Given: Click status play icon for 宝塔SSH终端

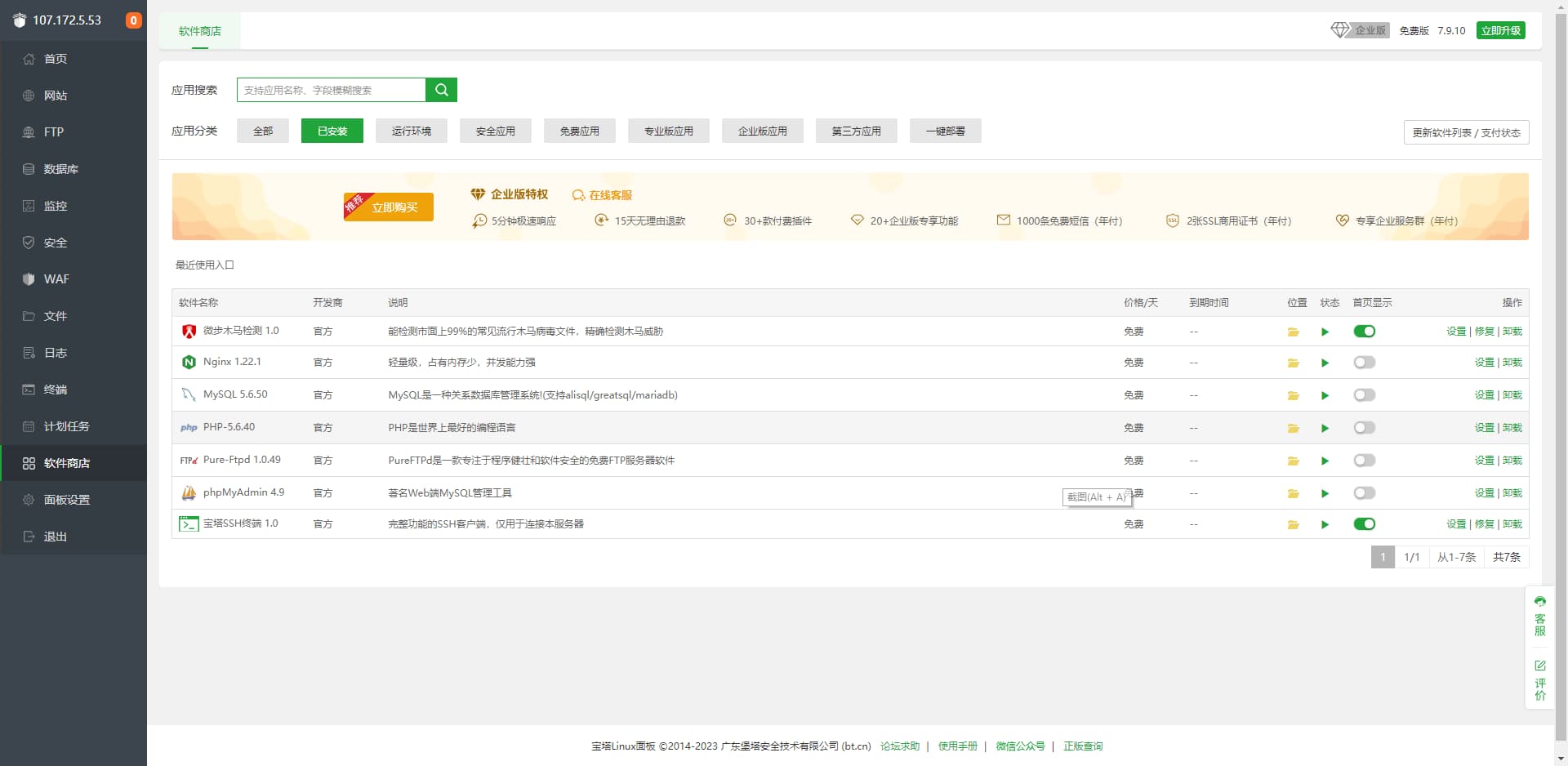Looking at the screenshot, I should point(1325,524).
